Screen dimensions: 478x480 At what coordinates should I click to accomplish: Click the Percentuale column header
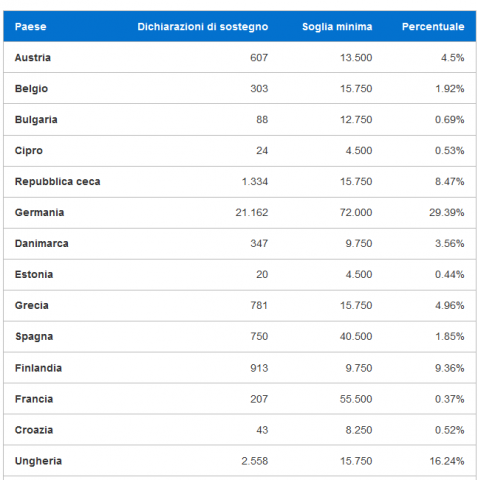(433, 27)
